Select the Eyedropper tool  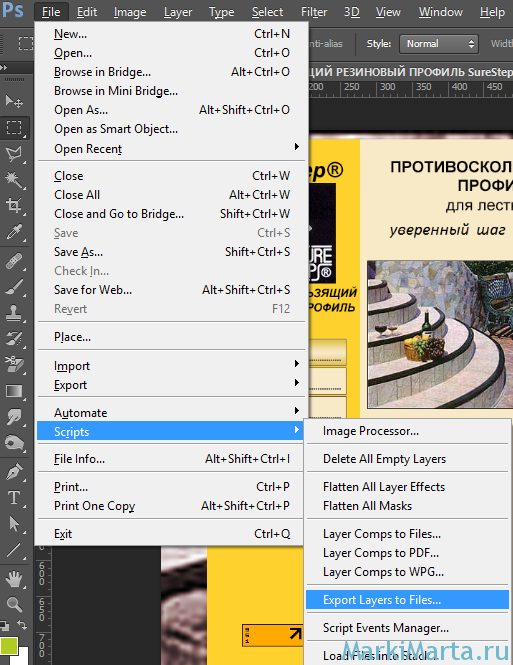(14, 232)
